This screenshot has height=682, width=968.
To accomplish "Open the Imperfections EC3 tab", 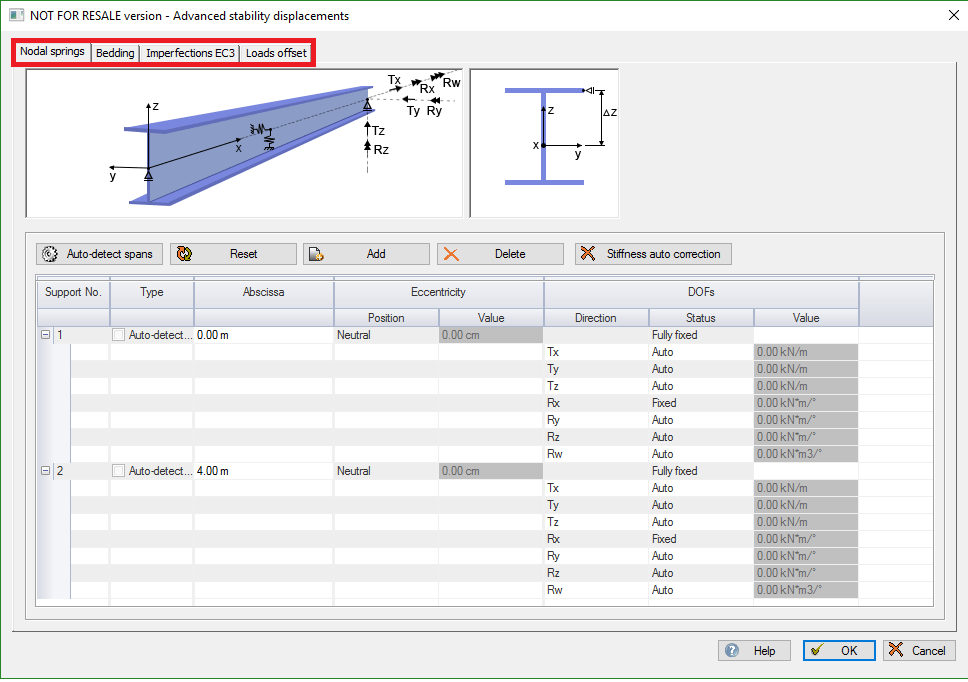I will [x=190, y=53].
